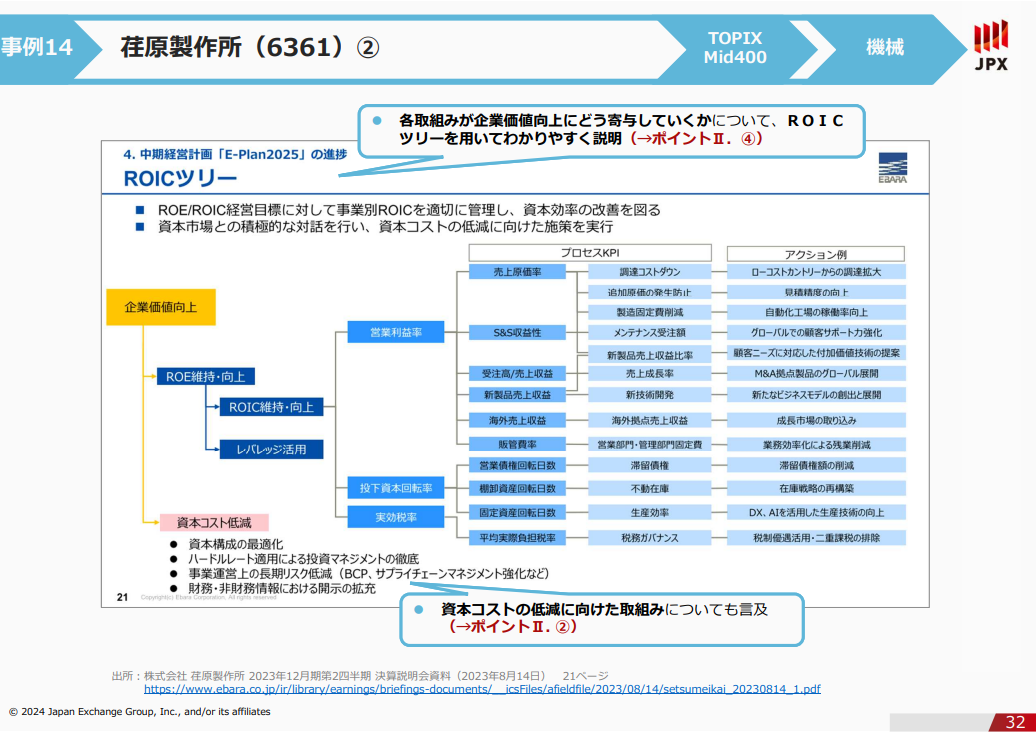The height and width of the screenshot is (735, 1036).
Task: Click the ROICツリー slide heading
Action: click(180, 178)
